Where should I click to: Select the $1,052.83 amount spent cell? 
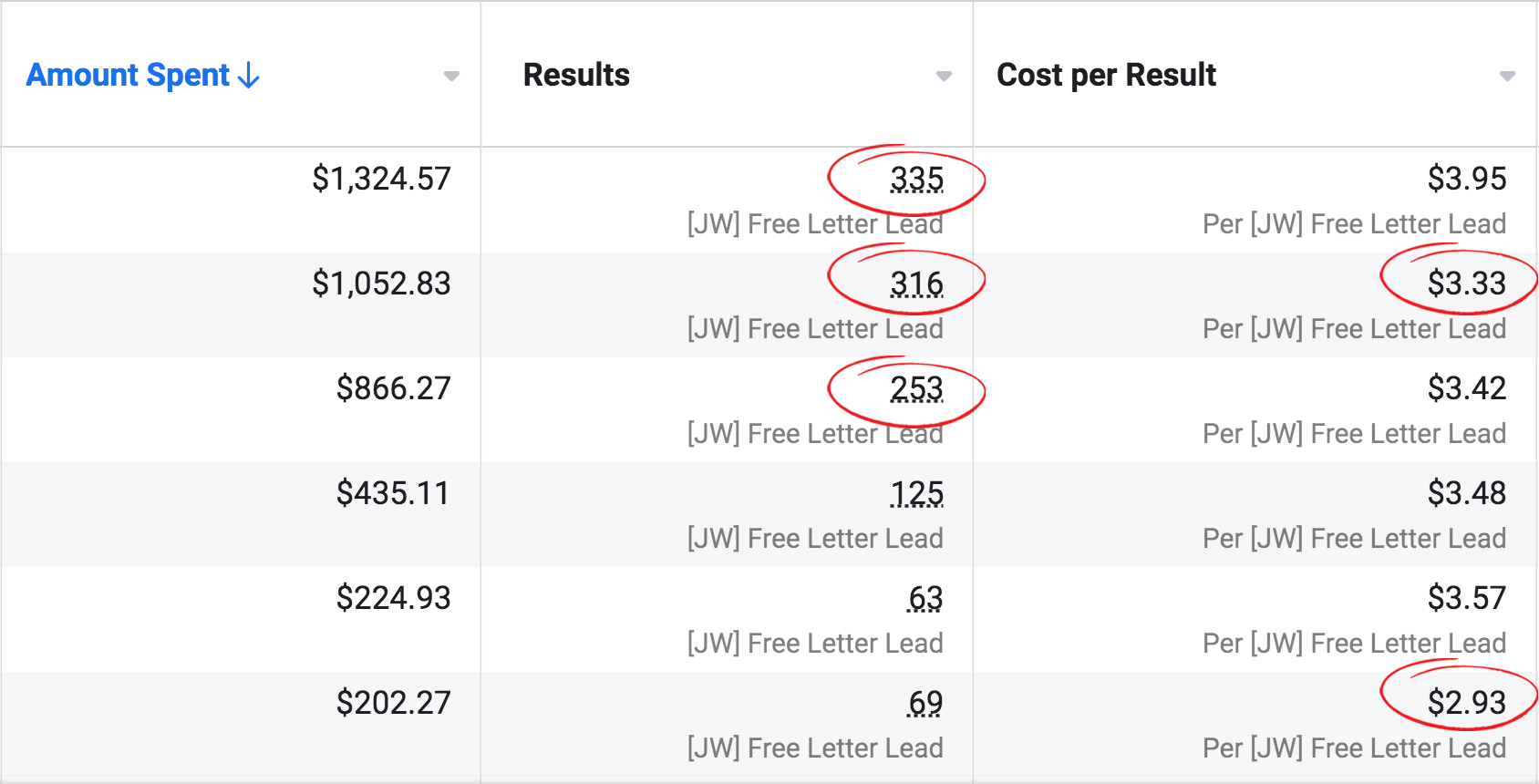pos(381,284)
